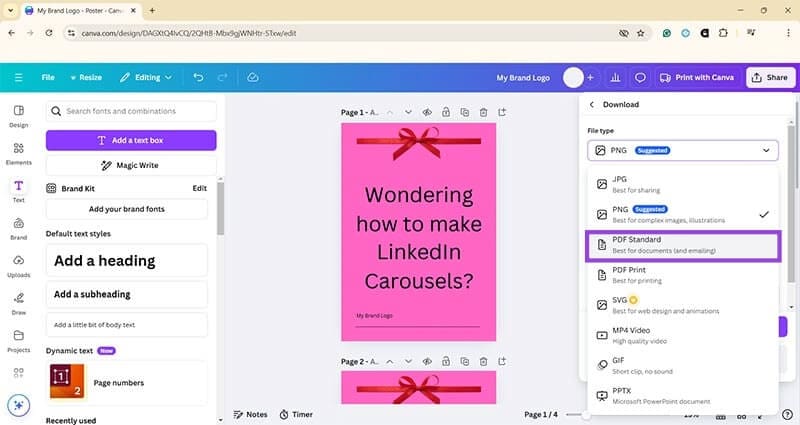
Task: Open the Design sidebar panel
Action: click(18, 116)
